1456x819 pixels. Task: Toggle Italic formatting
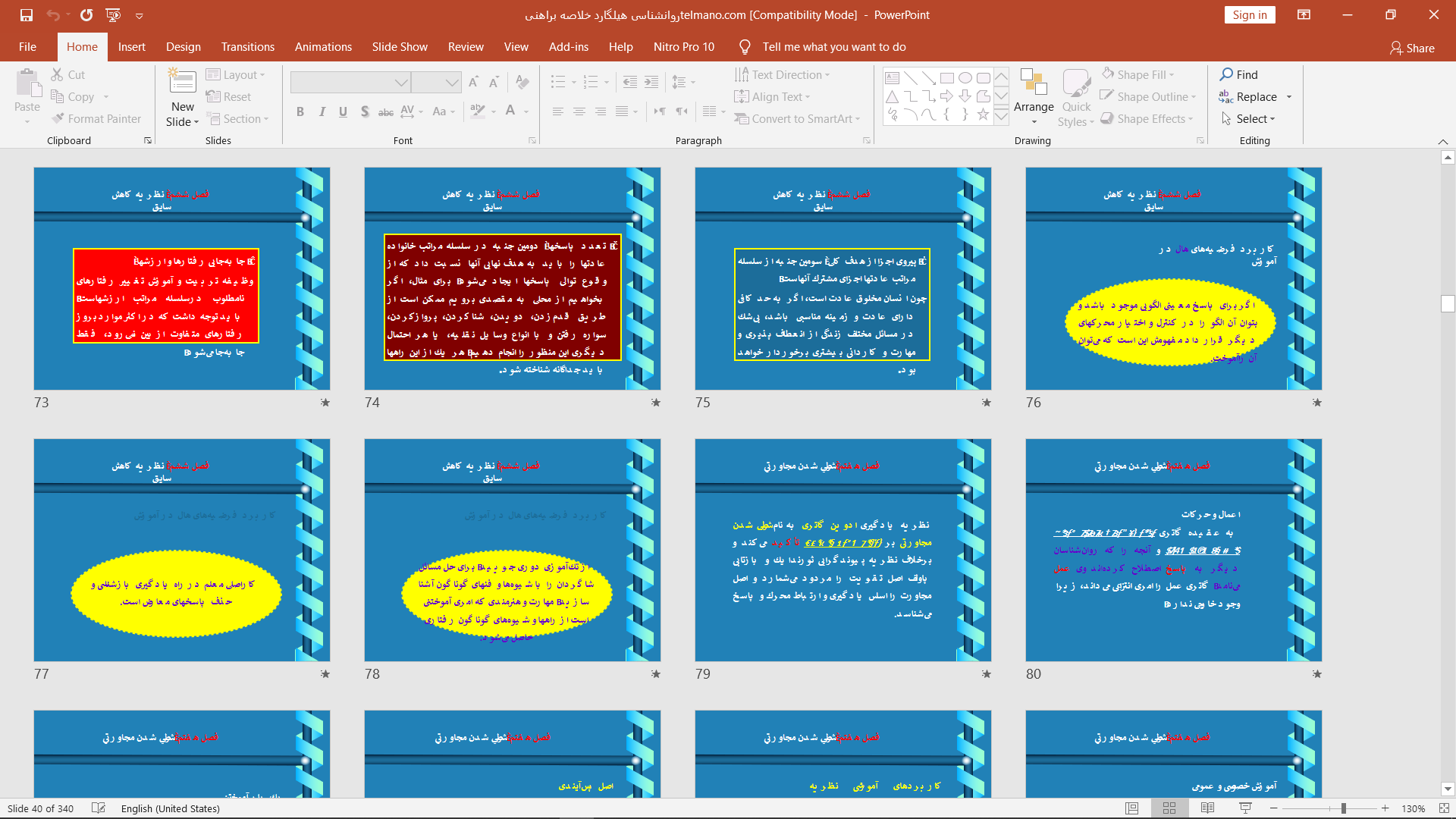click(322, 111)
